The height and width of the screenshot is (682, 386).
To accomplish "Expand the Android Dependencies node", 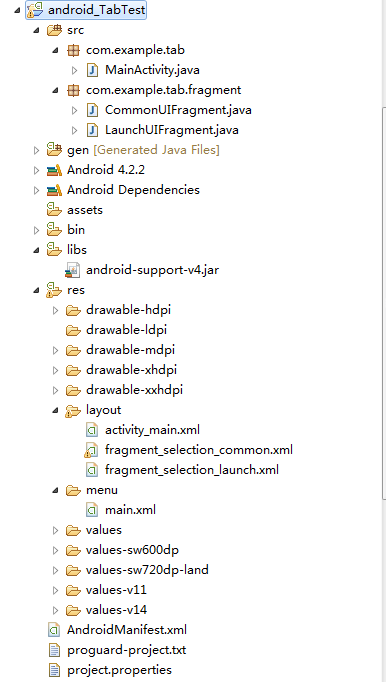I will [37, 190].
